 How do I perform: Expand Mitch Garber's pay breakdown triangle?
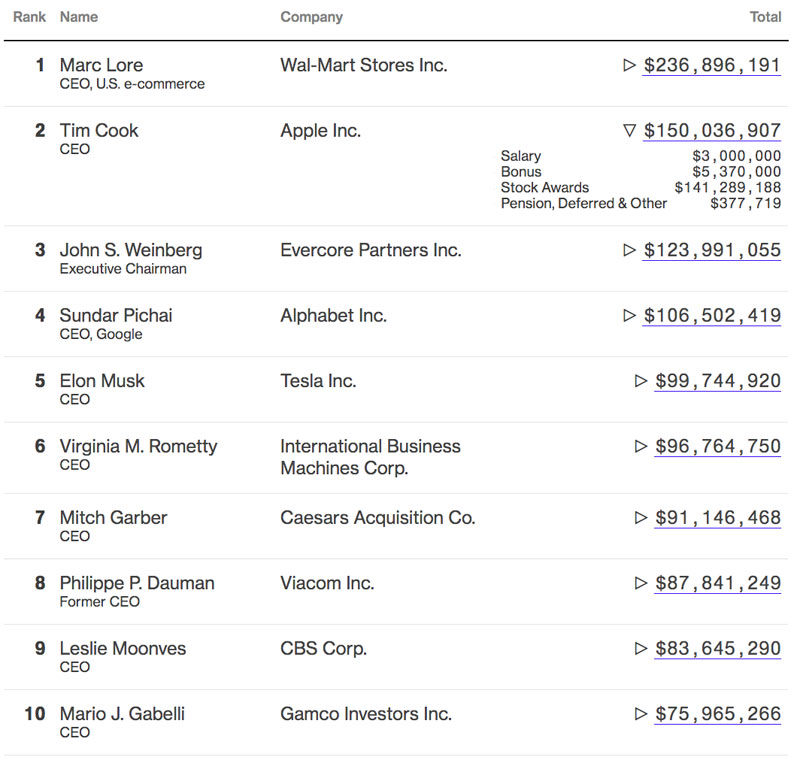(641, 518)
